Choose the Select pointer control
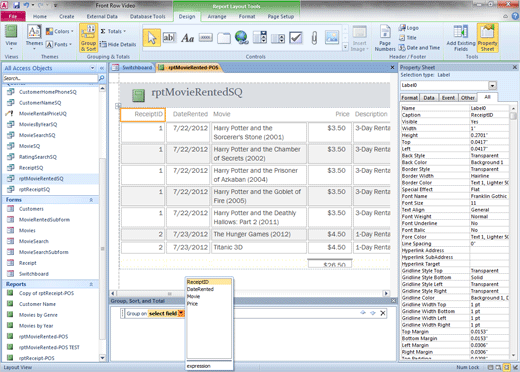Image resolution: width=520 pixels, height=372 pixels. click(152, 38)
